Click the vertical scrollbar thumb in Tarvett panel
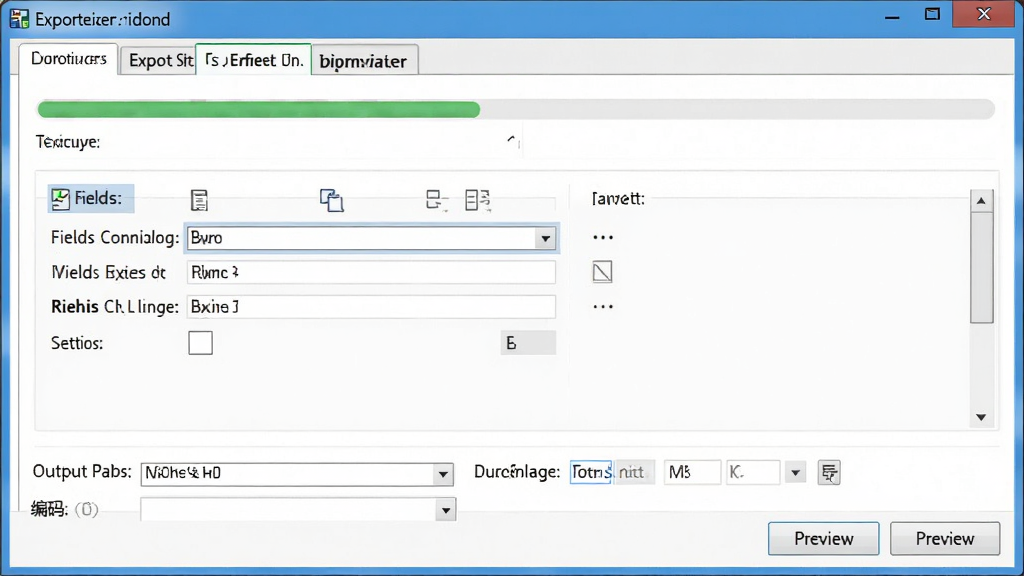Image resolution: width=1024 pixels, height=576 pixels. coord(981,267)
